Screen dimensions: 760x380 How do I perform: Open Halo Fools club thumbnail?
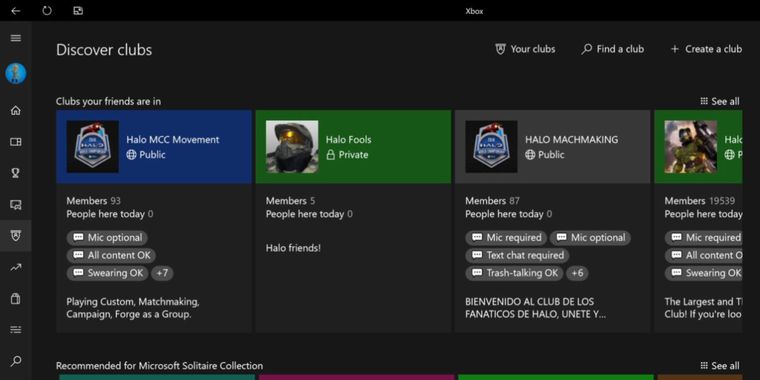[292, 146]
